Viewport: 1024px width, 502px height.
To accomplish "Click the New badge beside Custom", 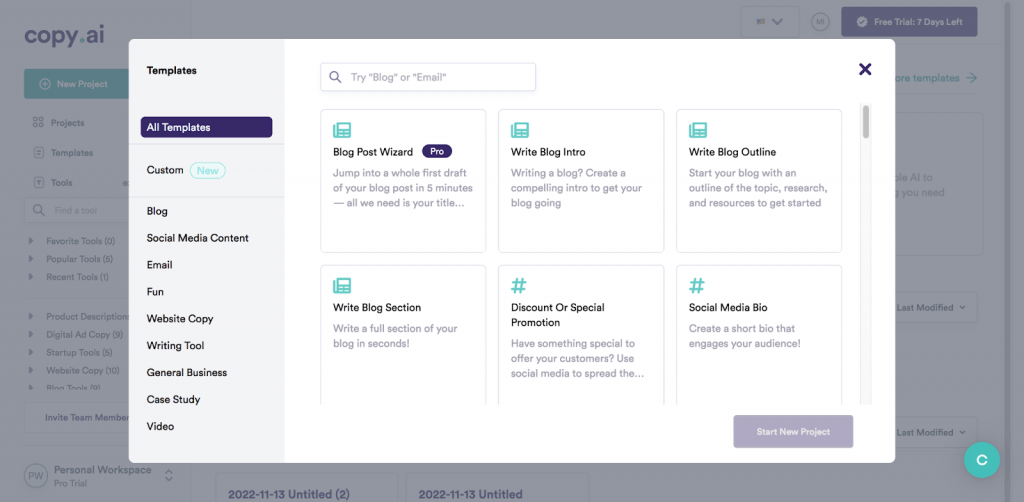I will (x=208, y=170).
